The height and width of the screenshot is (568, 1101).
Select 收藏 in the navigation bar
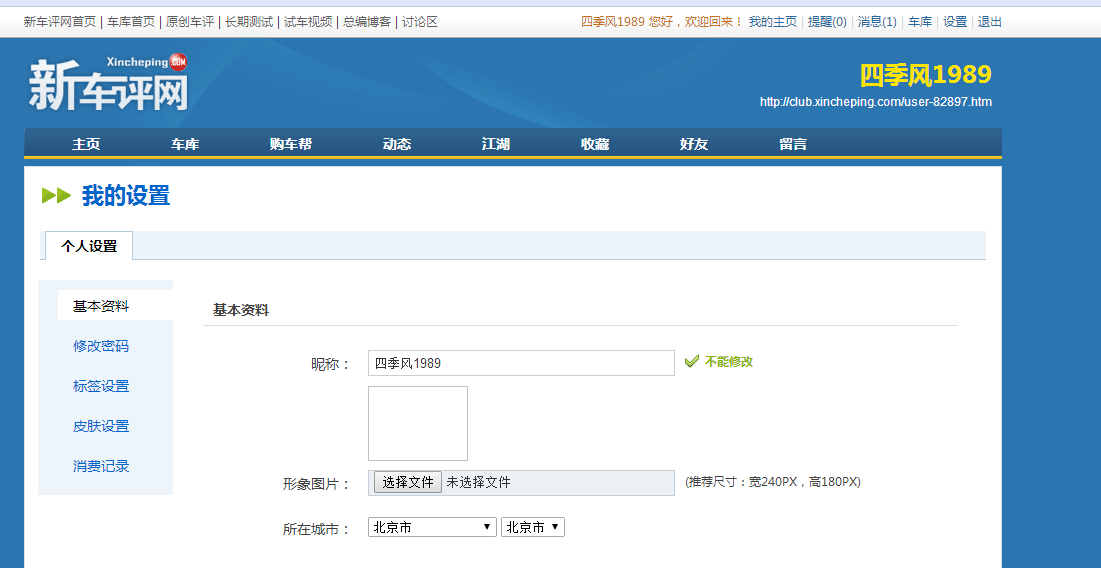(595, 145)
